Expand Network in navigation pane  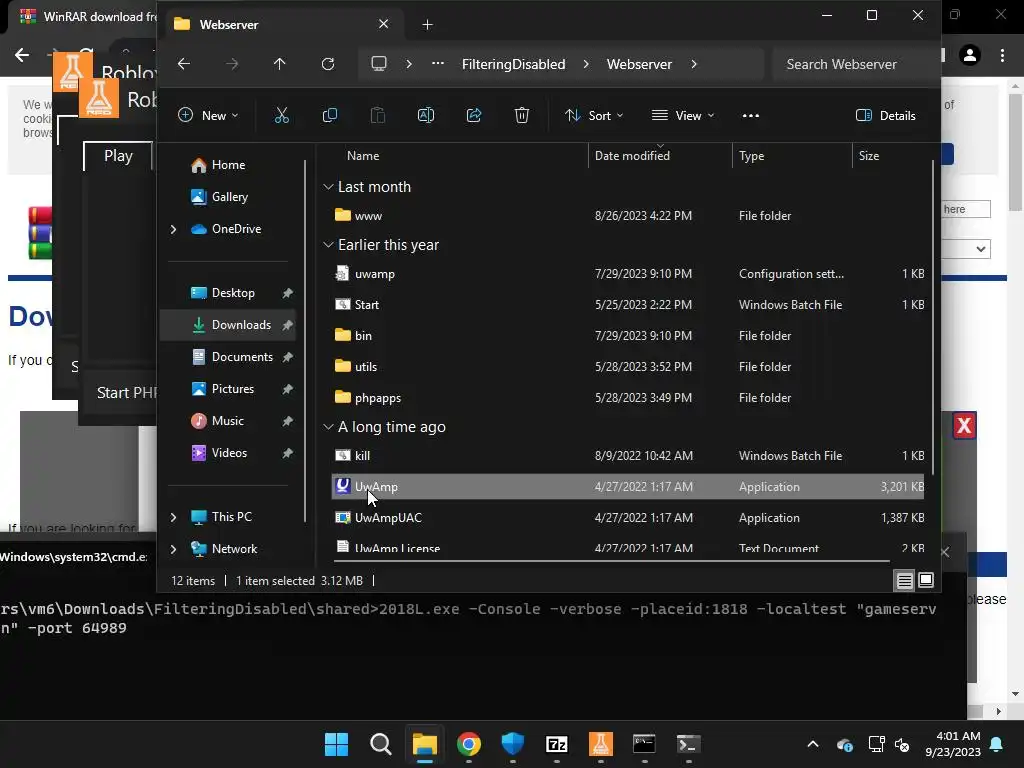click(x=173, y=549)
